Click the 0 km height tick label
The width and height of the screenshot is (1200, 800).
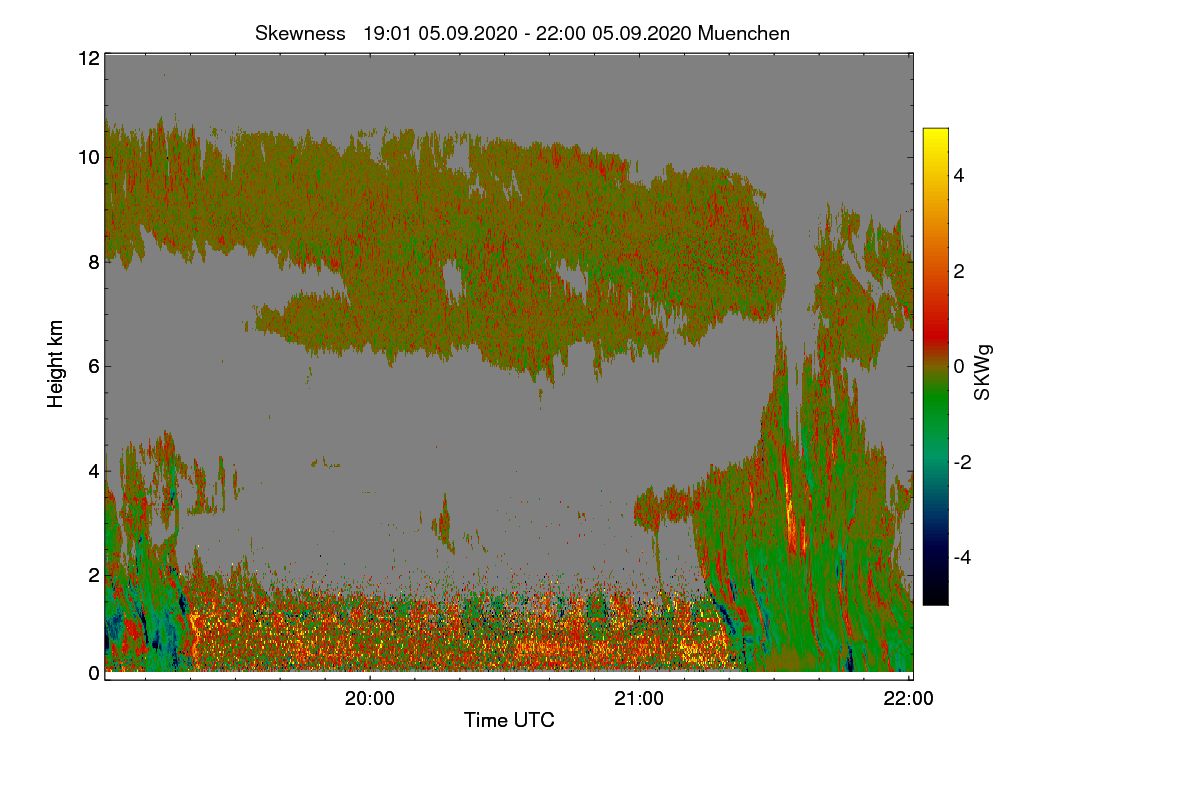pos(93,673)
